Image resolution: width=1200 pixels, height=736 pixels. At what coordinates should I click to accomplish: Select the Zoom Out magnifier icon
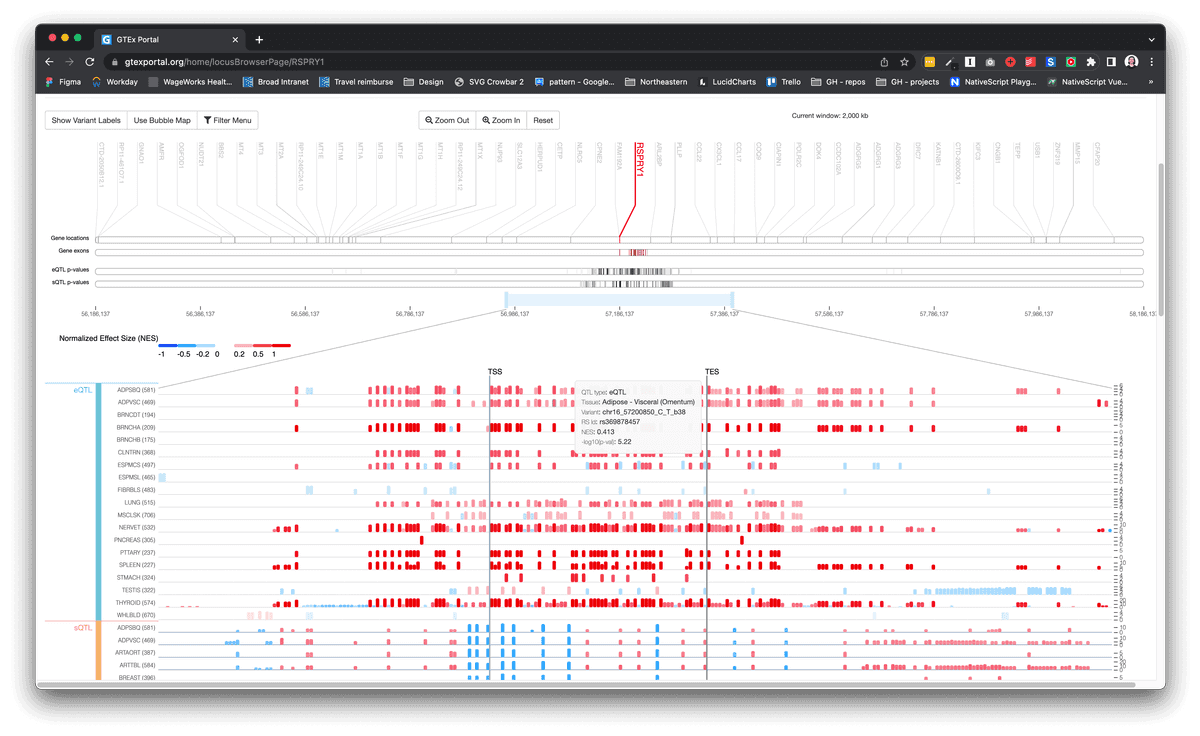click(x=429, y=120)
